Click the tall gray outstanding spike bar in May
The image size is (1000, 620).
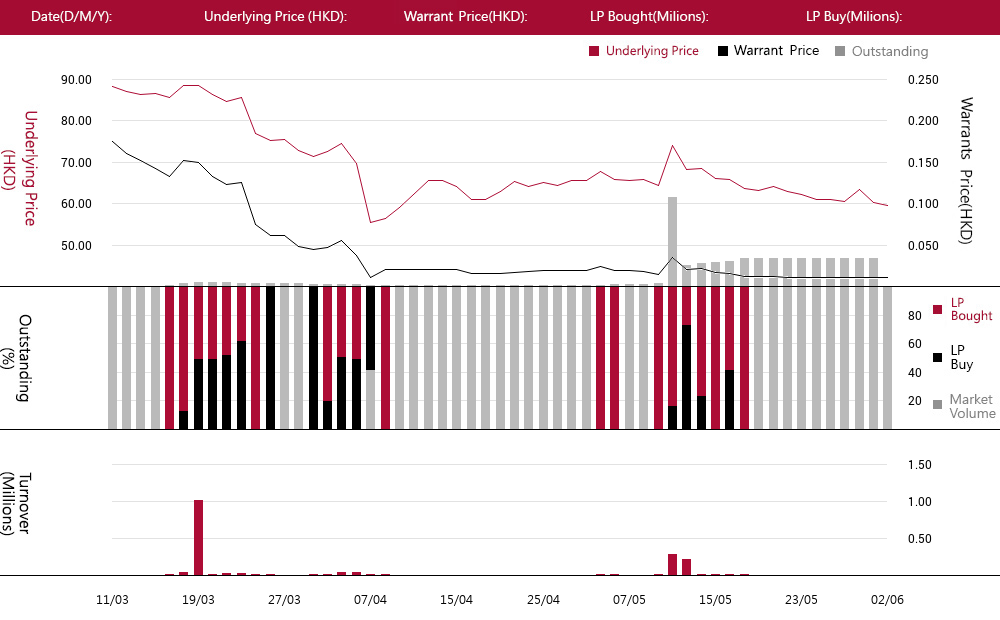pos(672,241)
